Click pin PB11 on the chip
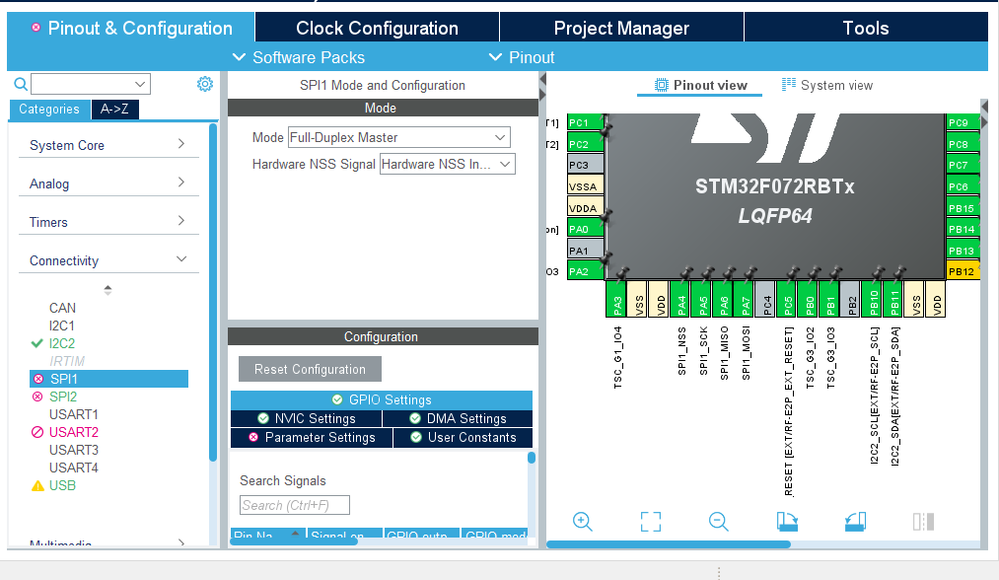 point(895,299)
